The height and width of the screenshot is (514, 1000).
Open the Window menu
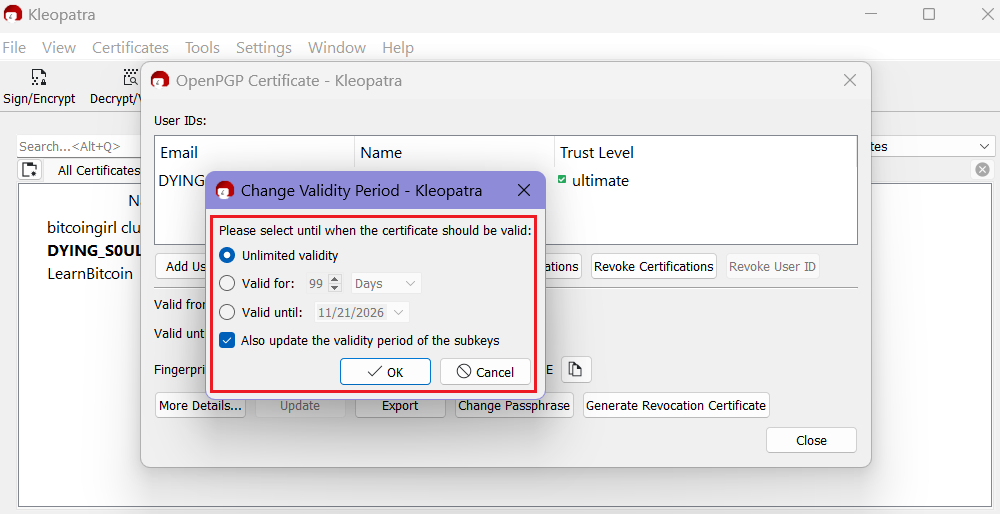point(337,48)
